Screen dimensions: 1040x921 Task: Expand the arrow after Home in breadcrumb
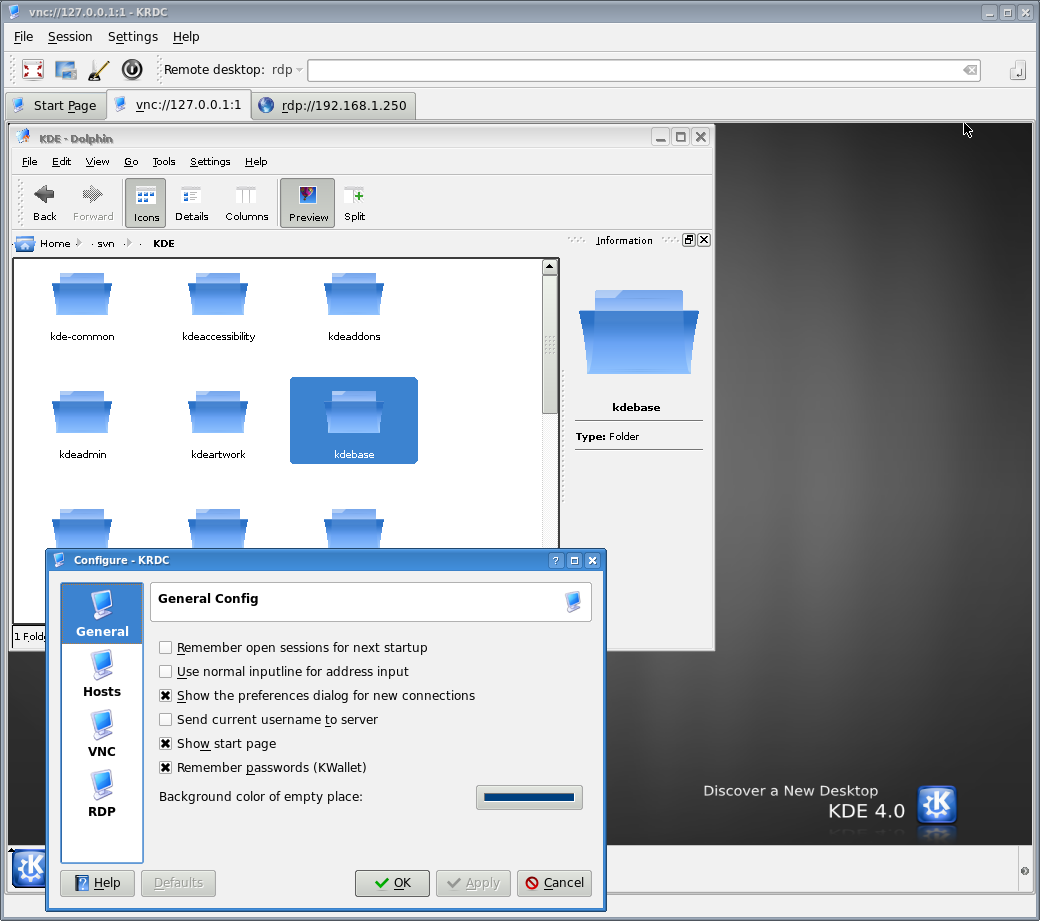(x=78, y=243)
